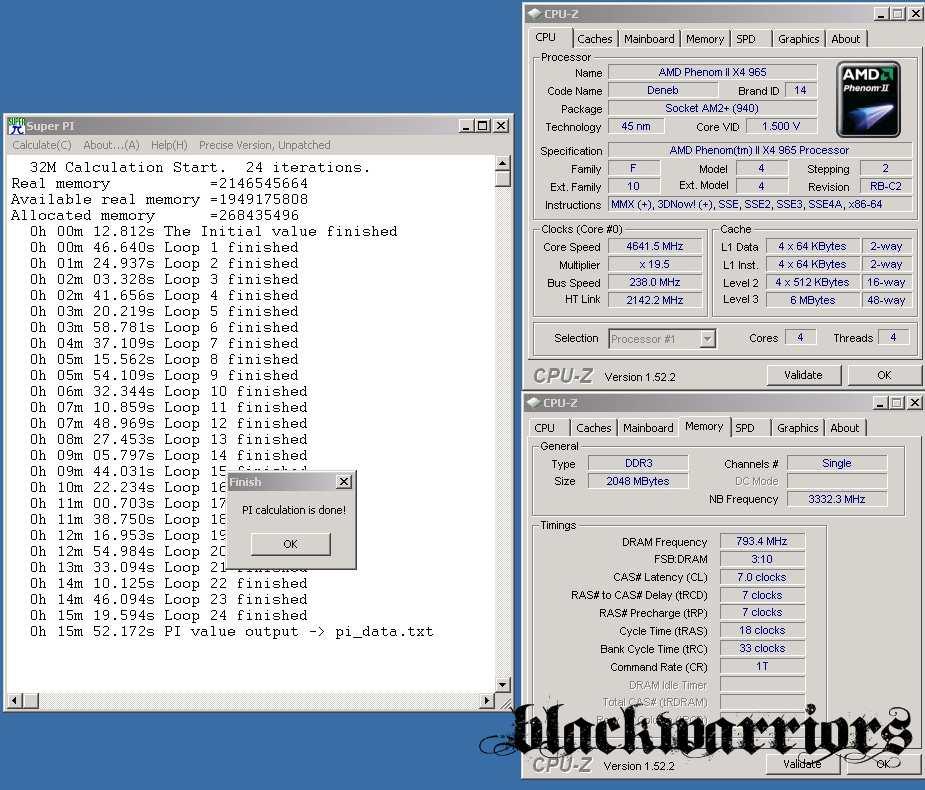925x790 pixels.
Task: Click the Super PI application icon in title bar
Action: click(16, 126)
